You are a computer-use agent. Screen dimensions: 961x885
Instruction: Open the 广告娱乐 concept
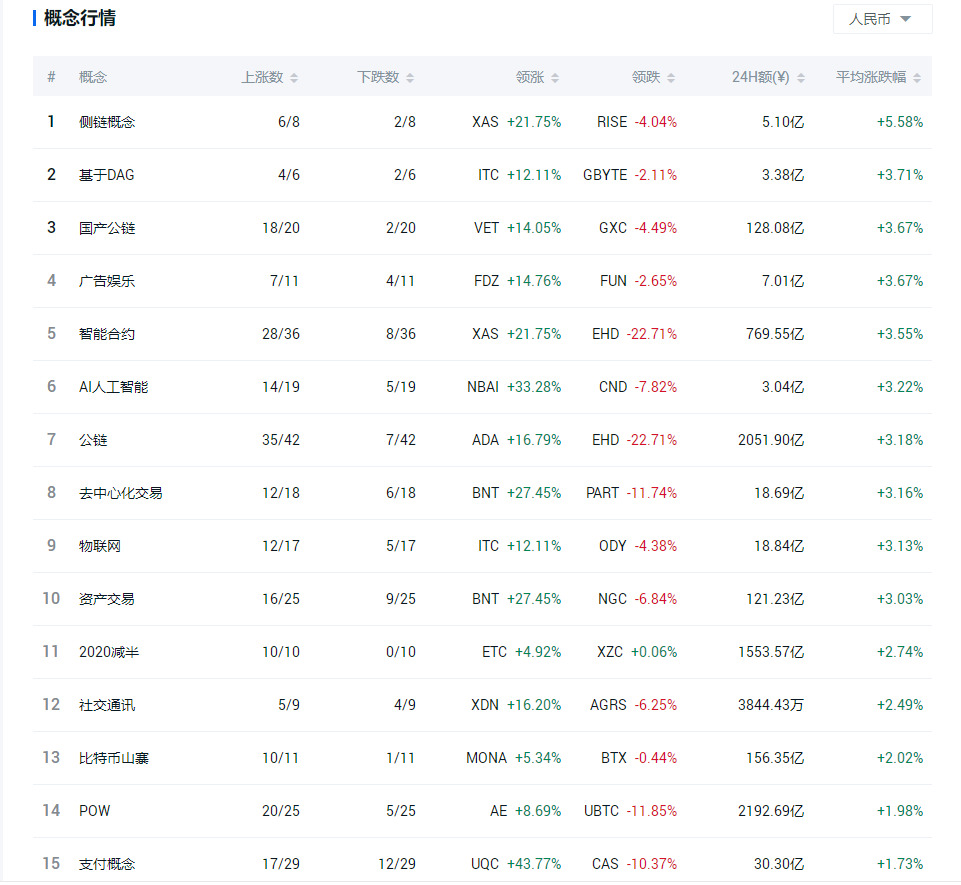coord(107,281)
